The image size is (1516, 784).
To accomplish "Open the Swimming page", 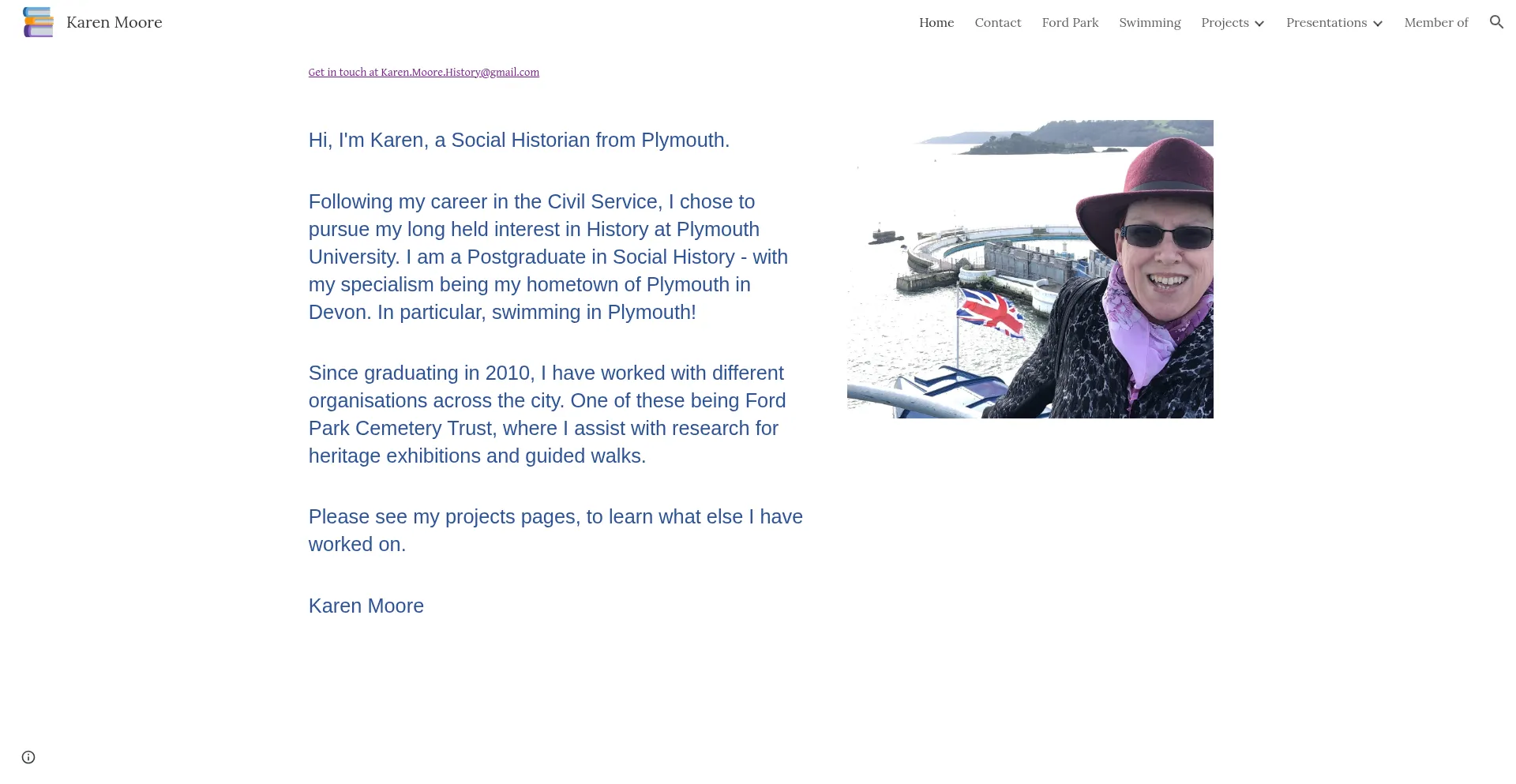I will point(1150,22).
